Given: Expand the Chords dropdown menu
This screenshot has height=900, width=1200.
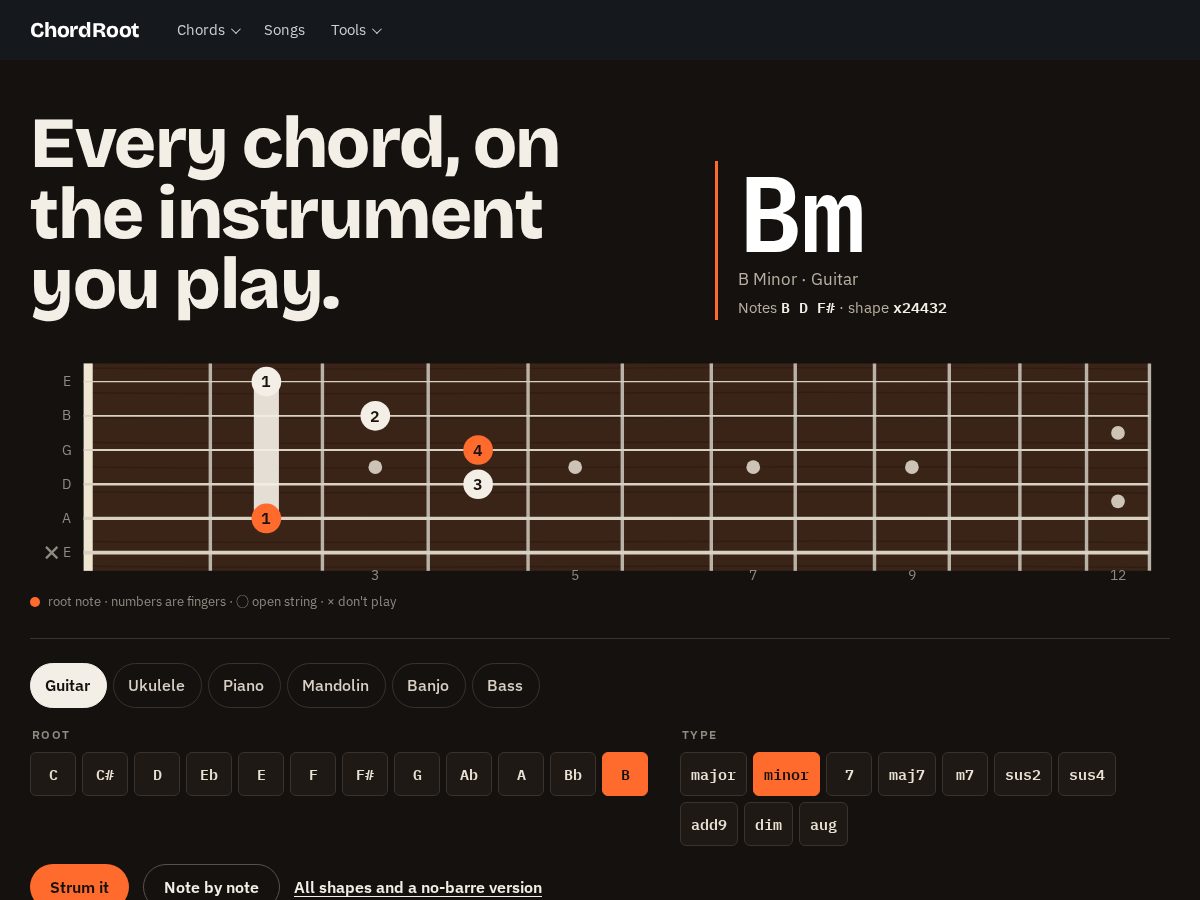Looking at the screenshot, I should pyautogui.click(x=209, y=30).
